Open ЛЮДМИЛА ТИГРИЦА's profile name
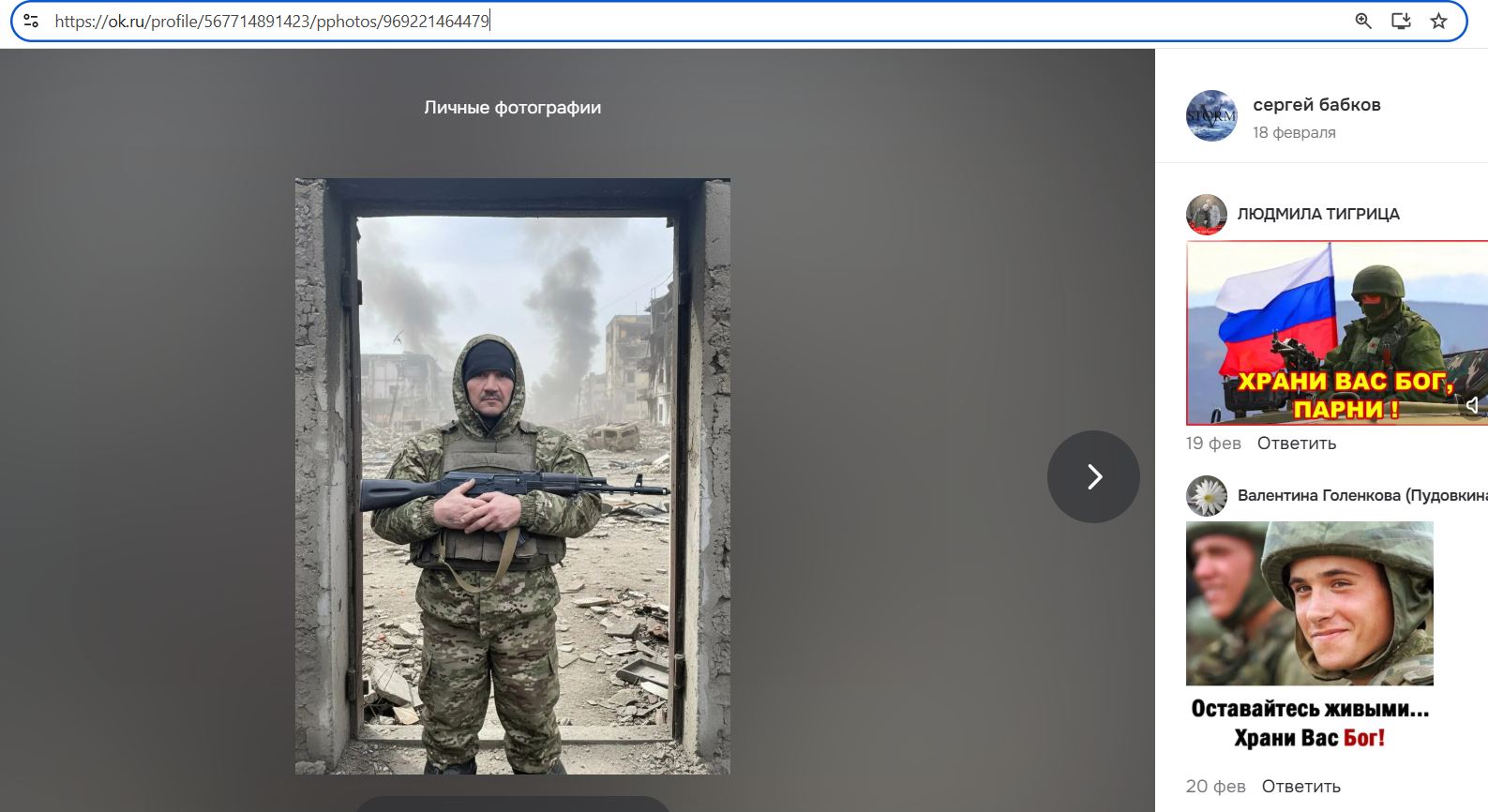 [1317, 214]
